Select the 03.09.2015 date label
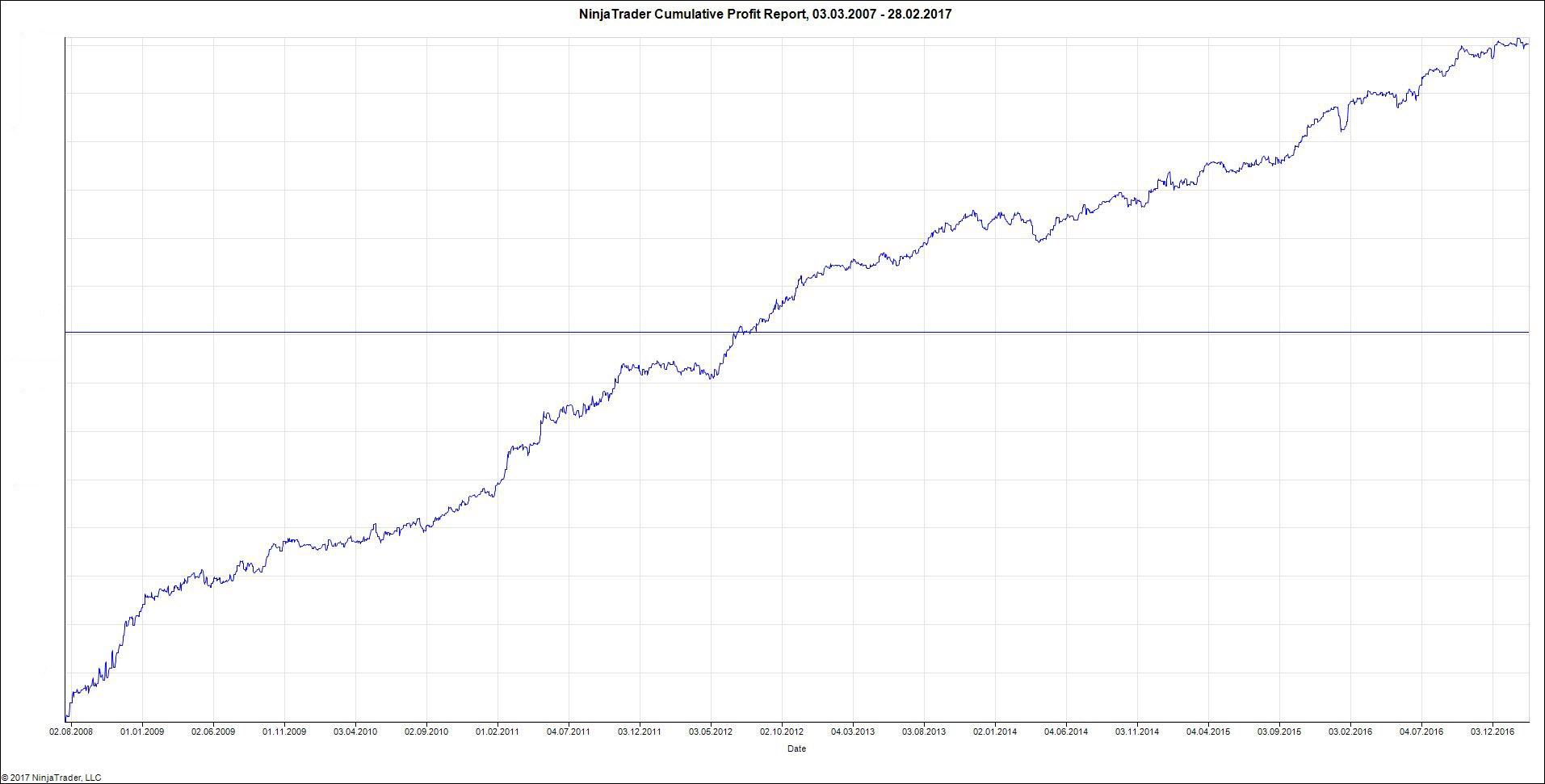The image size is (1545, 784). [1279, 732]
